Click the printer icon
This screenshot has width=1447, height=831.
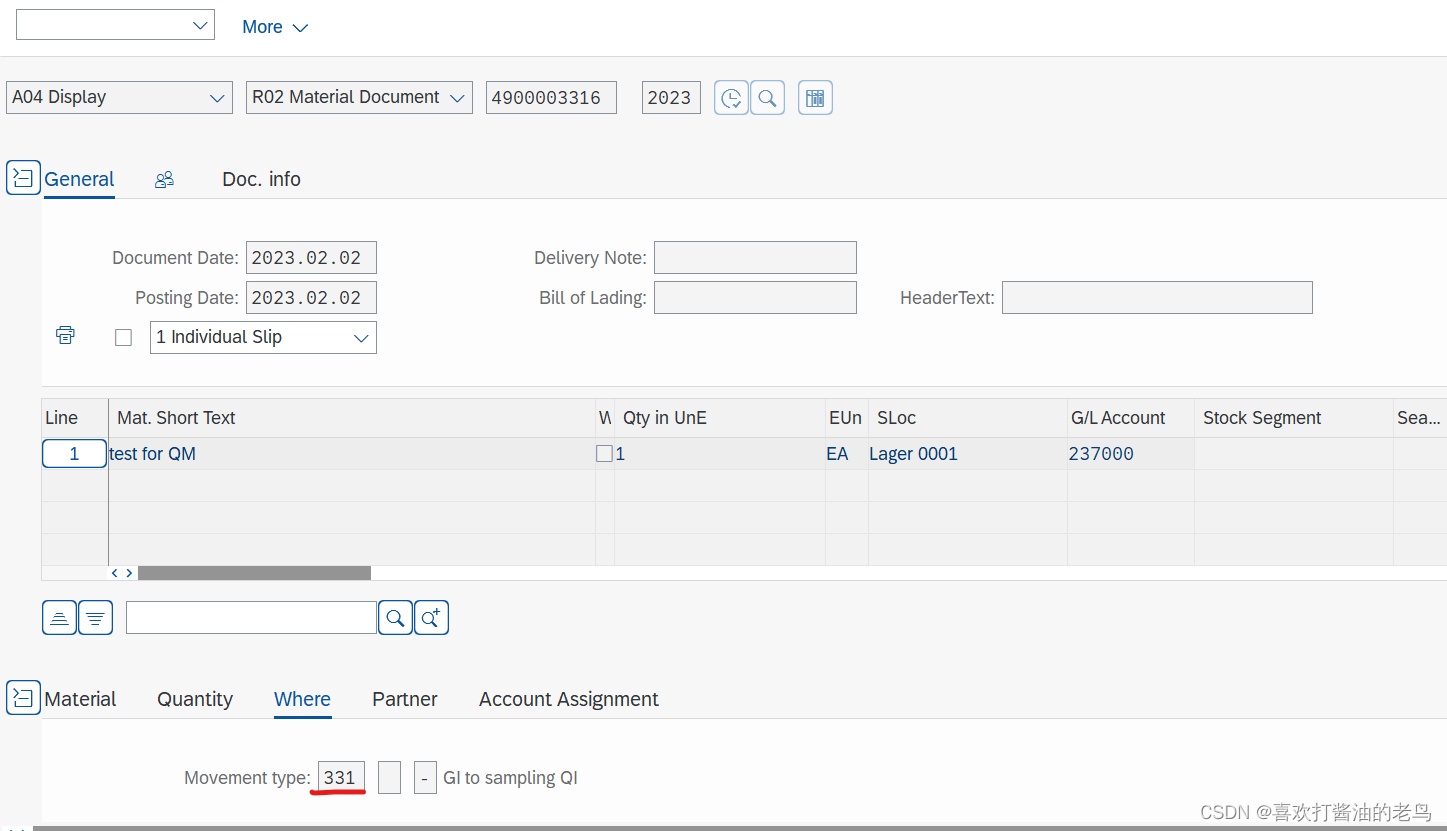point(65,335)
